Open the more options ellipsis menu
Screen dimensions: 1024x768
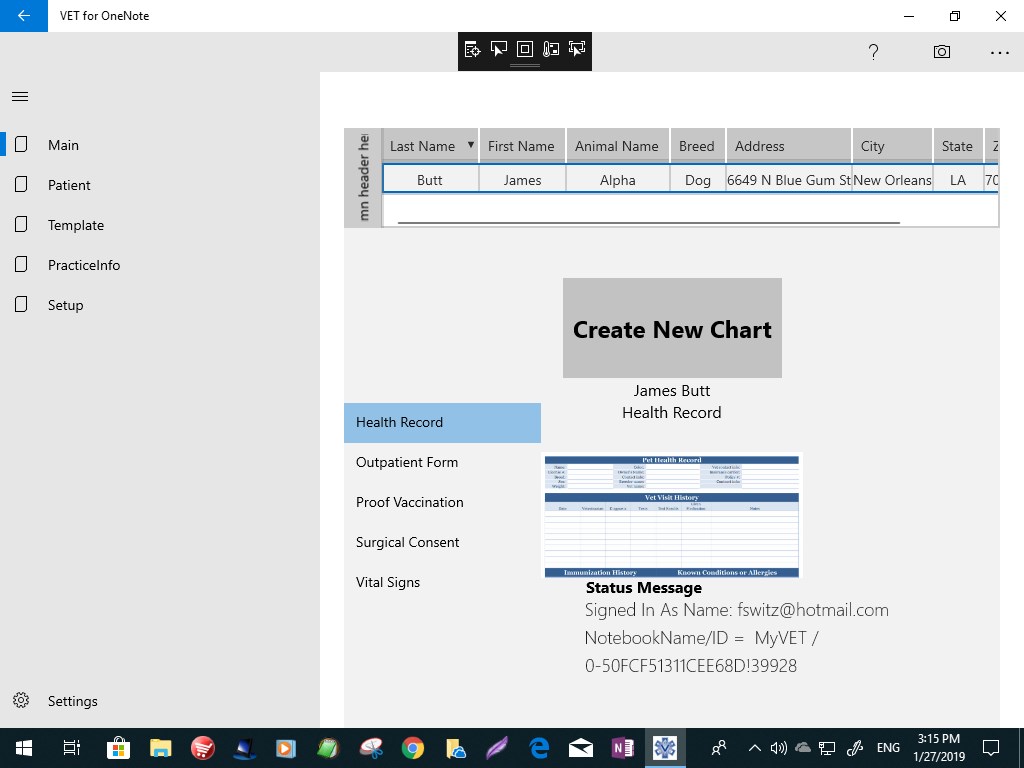1000,52
